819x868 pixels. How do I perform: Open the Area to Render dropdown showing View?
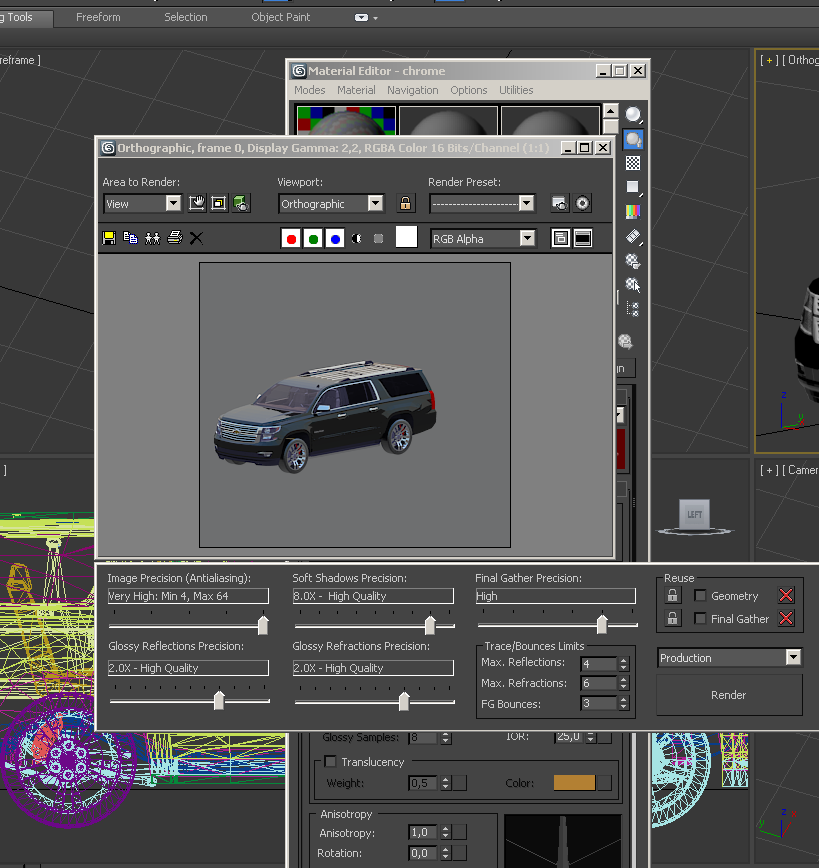pyautogui.click(x=142, y=204)
